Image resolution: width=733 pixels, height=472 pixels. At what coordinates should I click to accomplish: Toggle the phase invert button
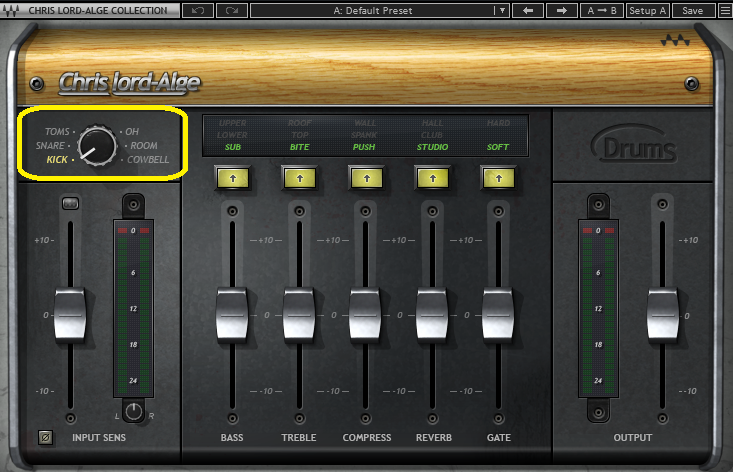tap(44, 437)
